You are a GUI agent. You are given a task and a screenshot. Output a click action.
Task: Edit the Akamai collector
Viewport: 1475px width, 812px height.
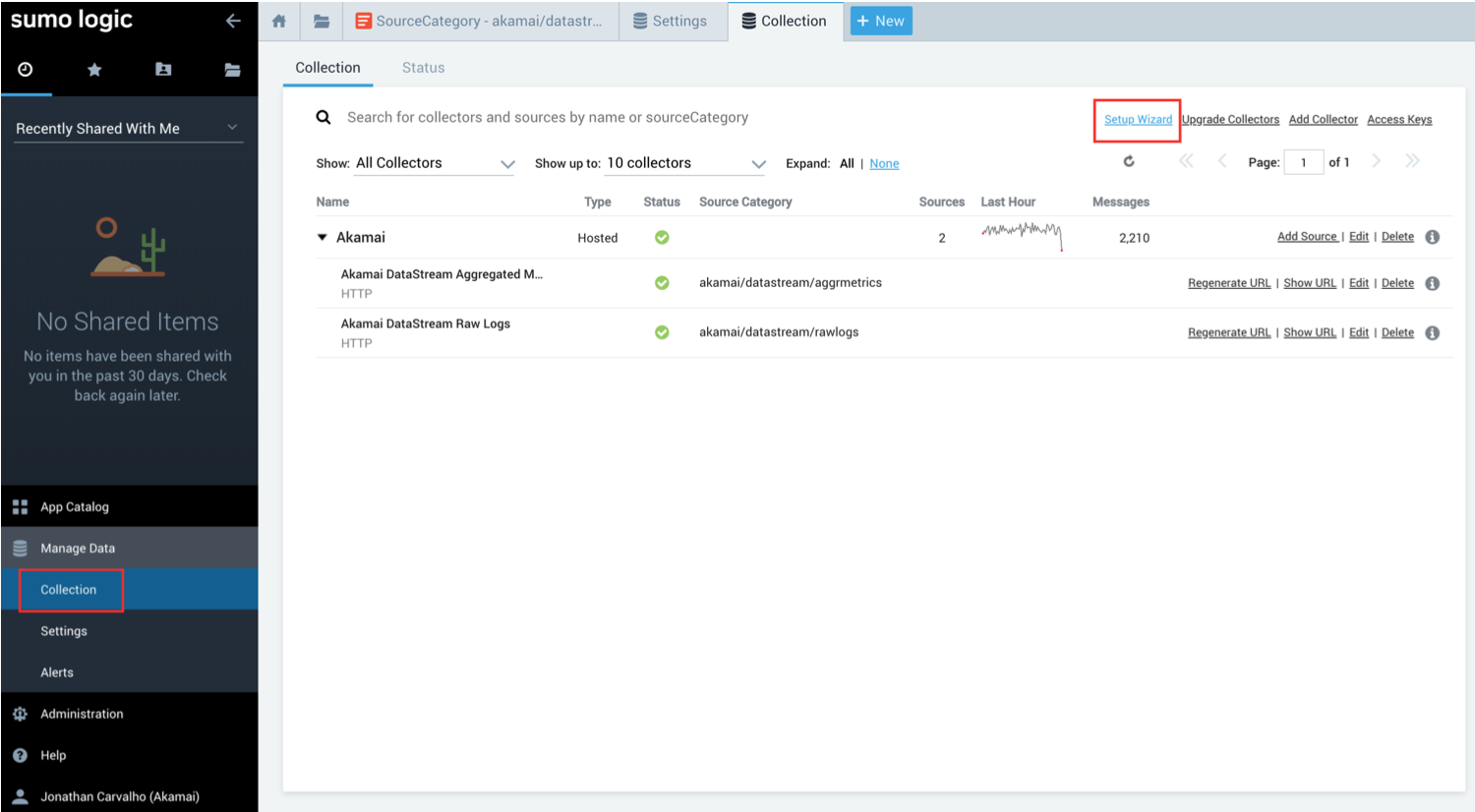[1359, 237]
